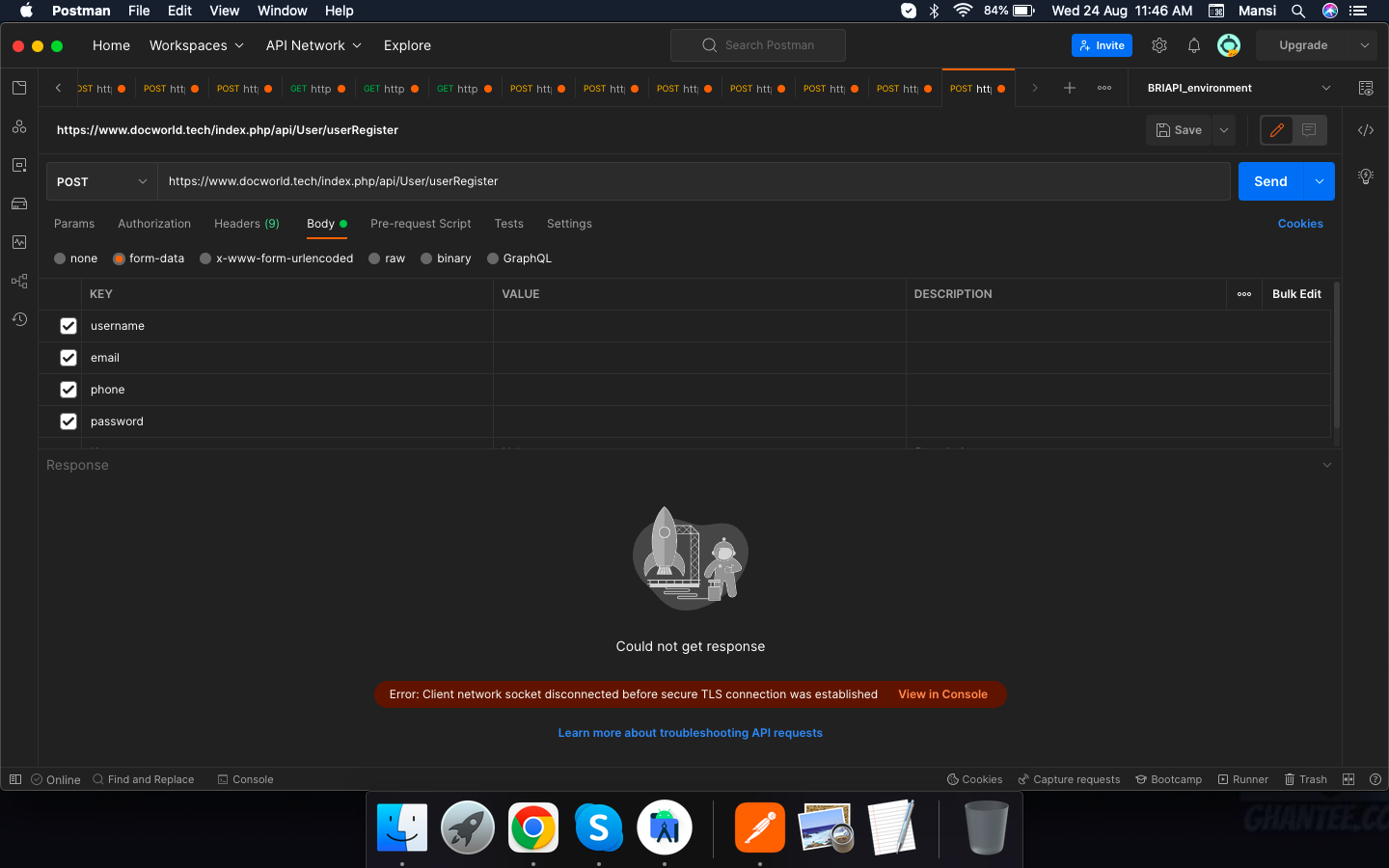Uncheck the password parameter checkbox
The image size is (1389, 868).
68,421
